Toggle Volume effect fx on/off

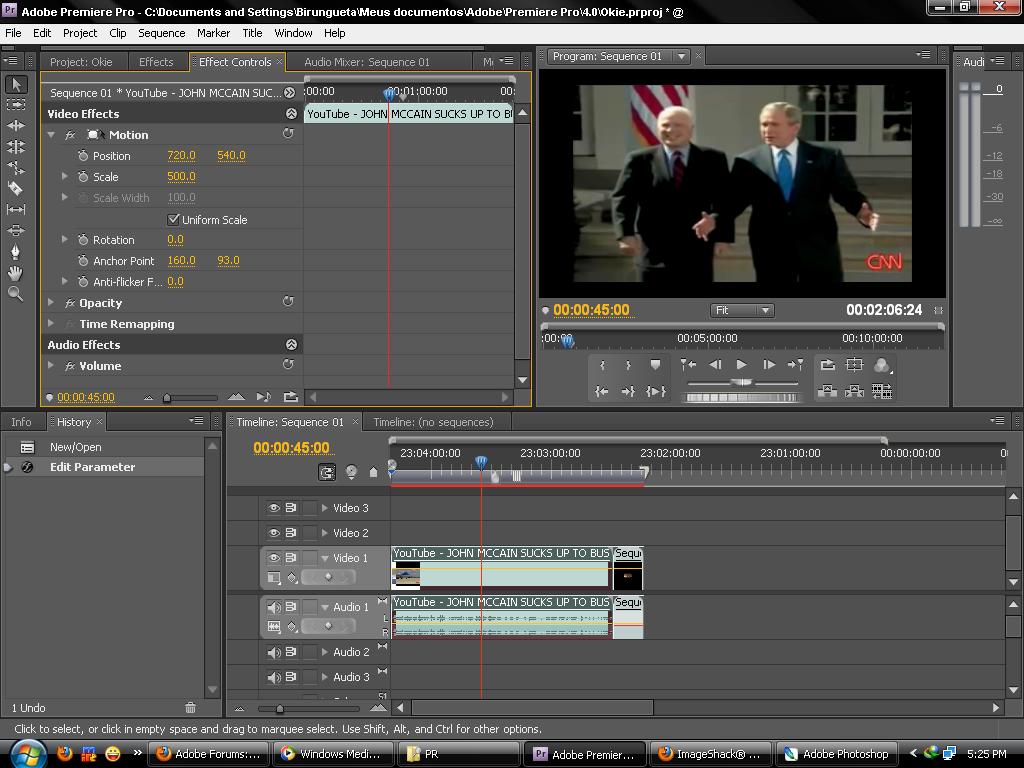[x=71, y=366]
